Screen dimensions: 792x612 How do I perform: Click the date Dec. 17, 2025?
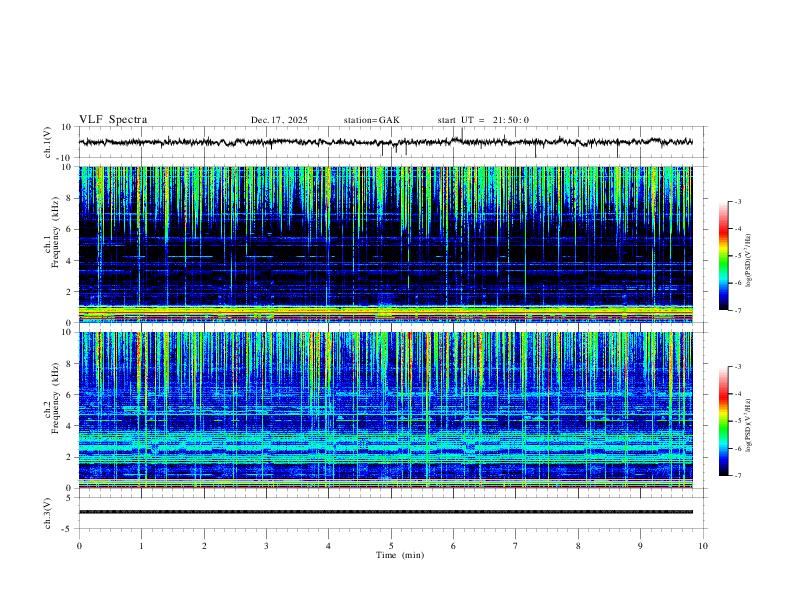pos(279,120)
